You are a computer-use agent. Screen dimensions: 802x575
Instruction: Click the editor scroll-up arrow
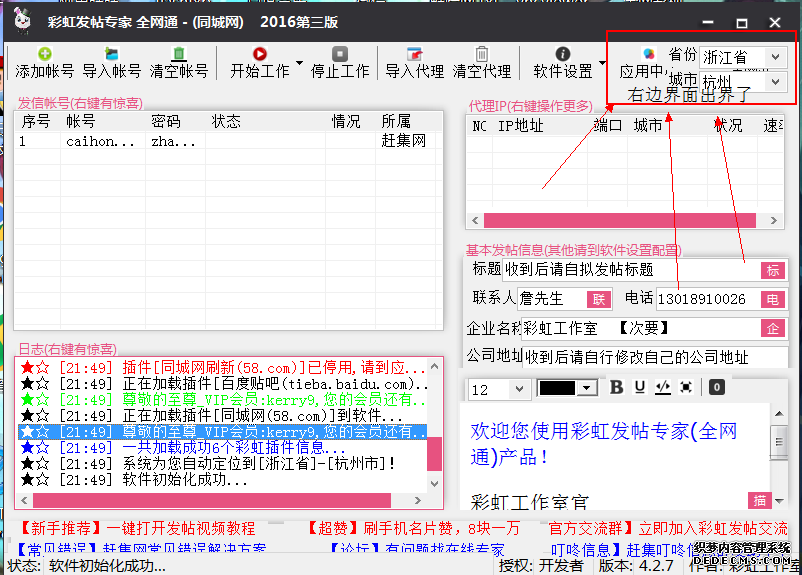click(x=778, y=413)
